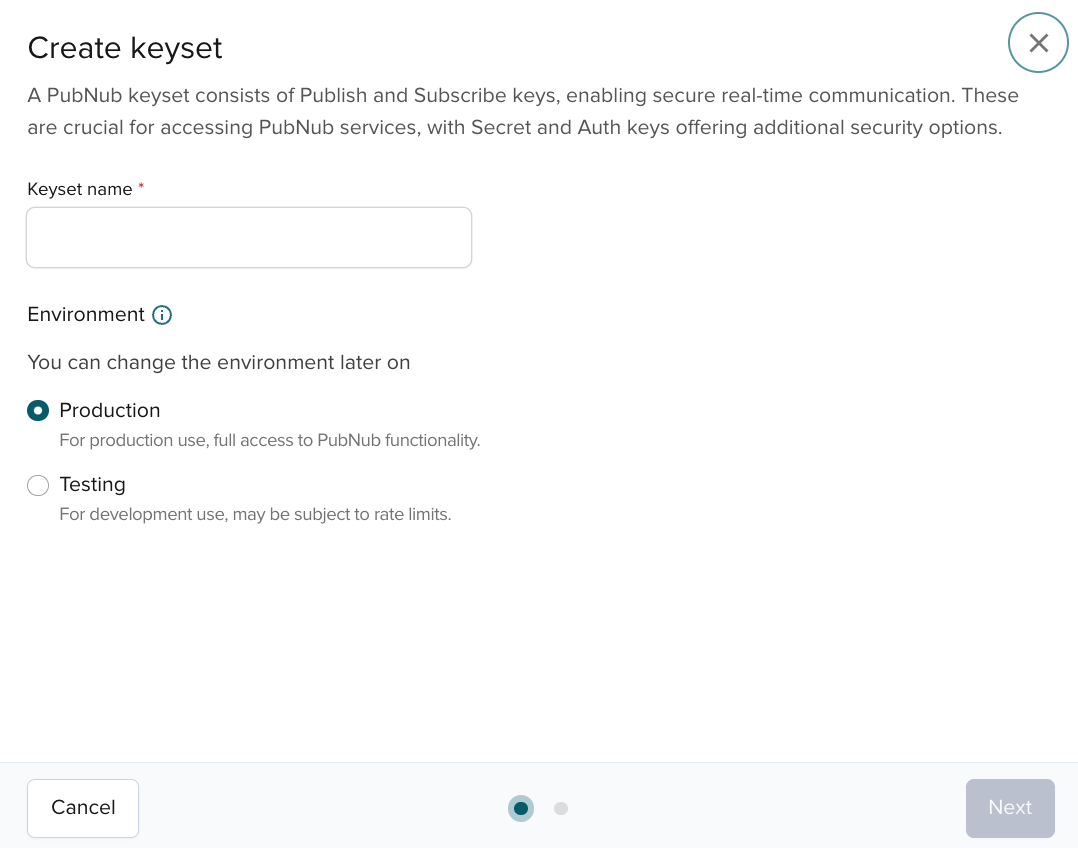
Task: Click the Keyset name field label
Action: click(80, 189)
